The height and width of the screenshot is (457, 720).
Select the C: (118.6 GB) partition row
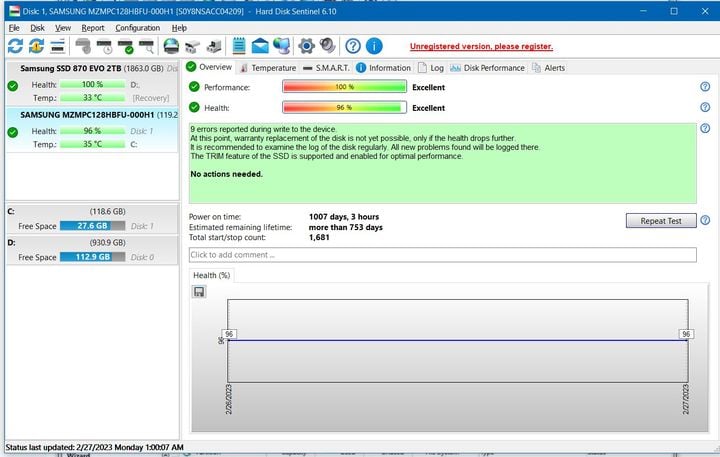coord(92,219)
